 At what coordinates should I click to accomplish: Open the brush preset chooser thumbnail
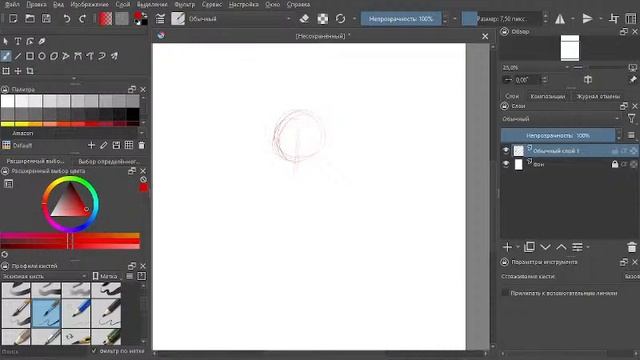(178, 18)
